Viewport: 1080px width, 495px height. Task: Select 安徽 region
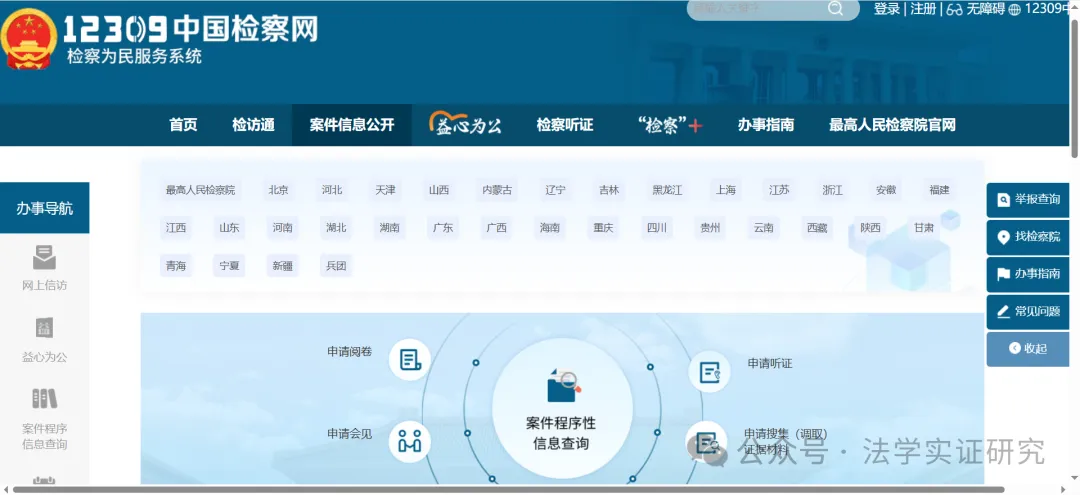point(886,190)
